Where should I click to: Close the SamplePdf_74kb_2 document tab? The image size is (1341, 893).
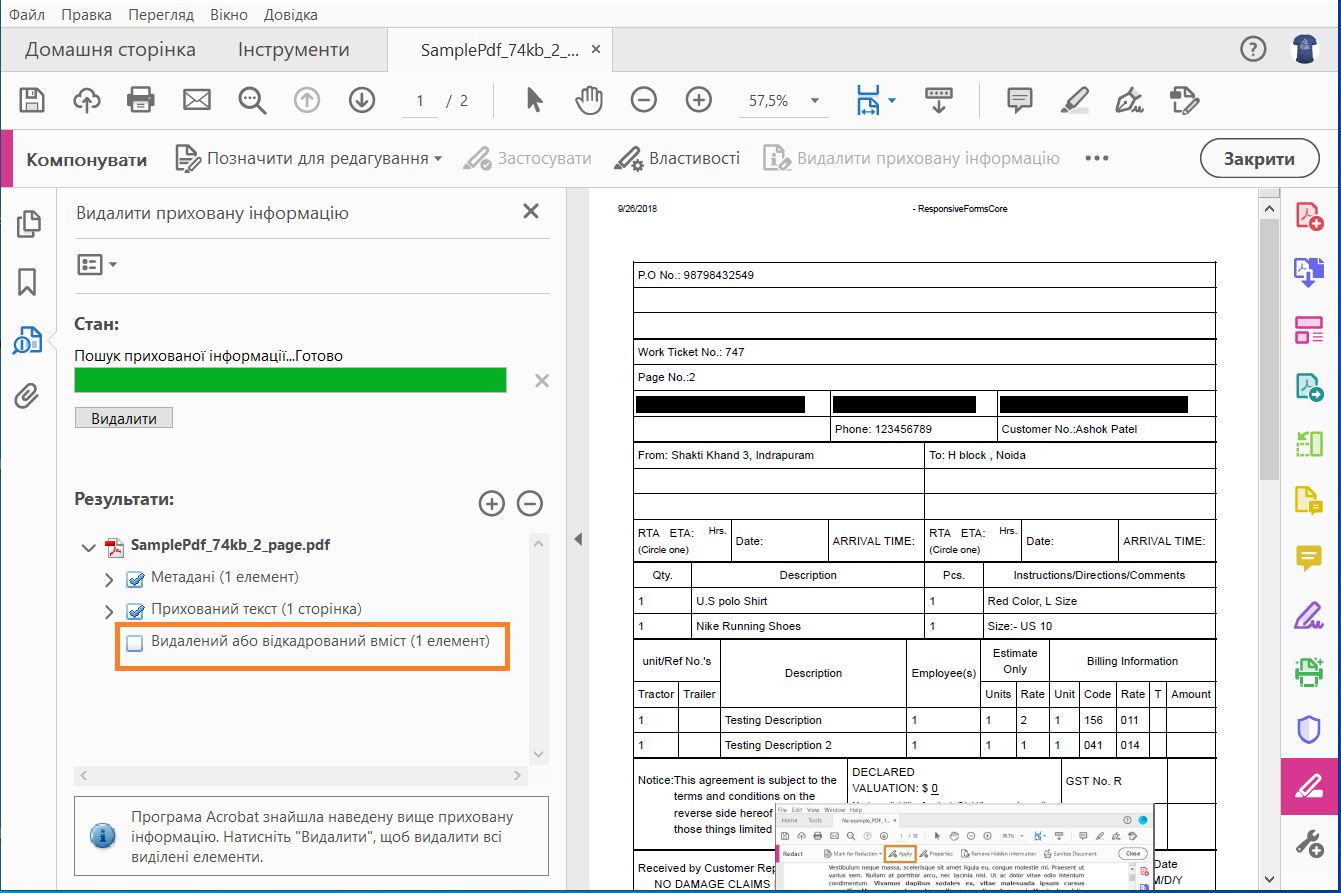click(596, 49)
